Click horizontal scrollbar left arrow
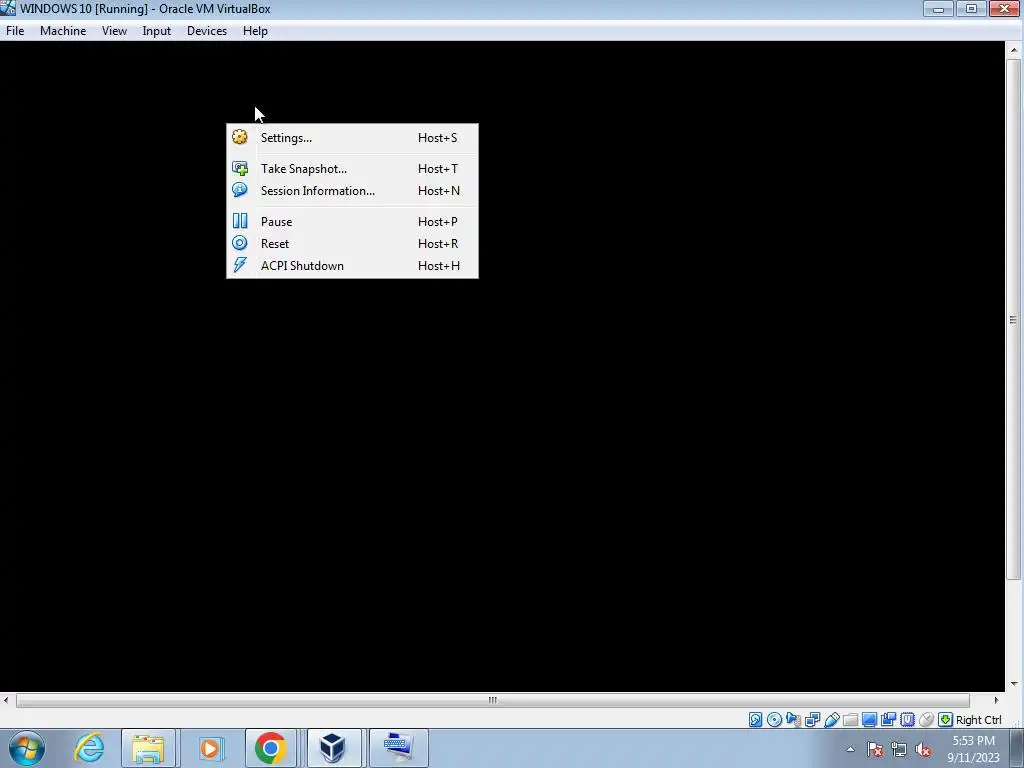Viewport: 1024px width, 768px height. (x=6, y=700)
